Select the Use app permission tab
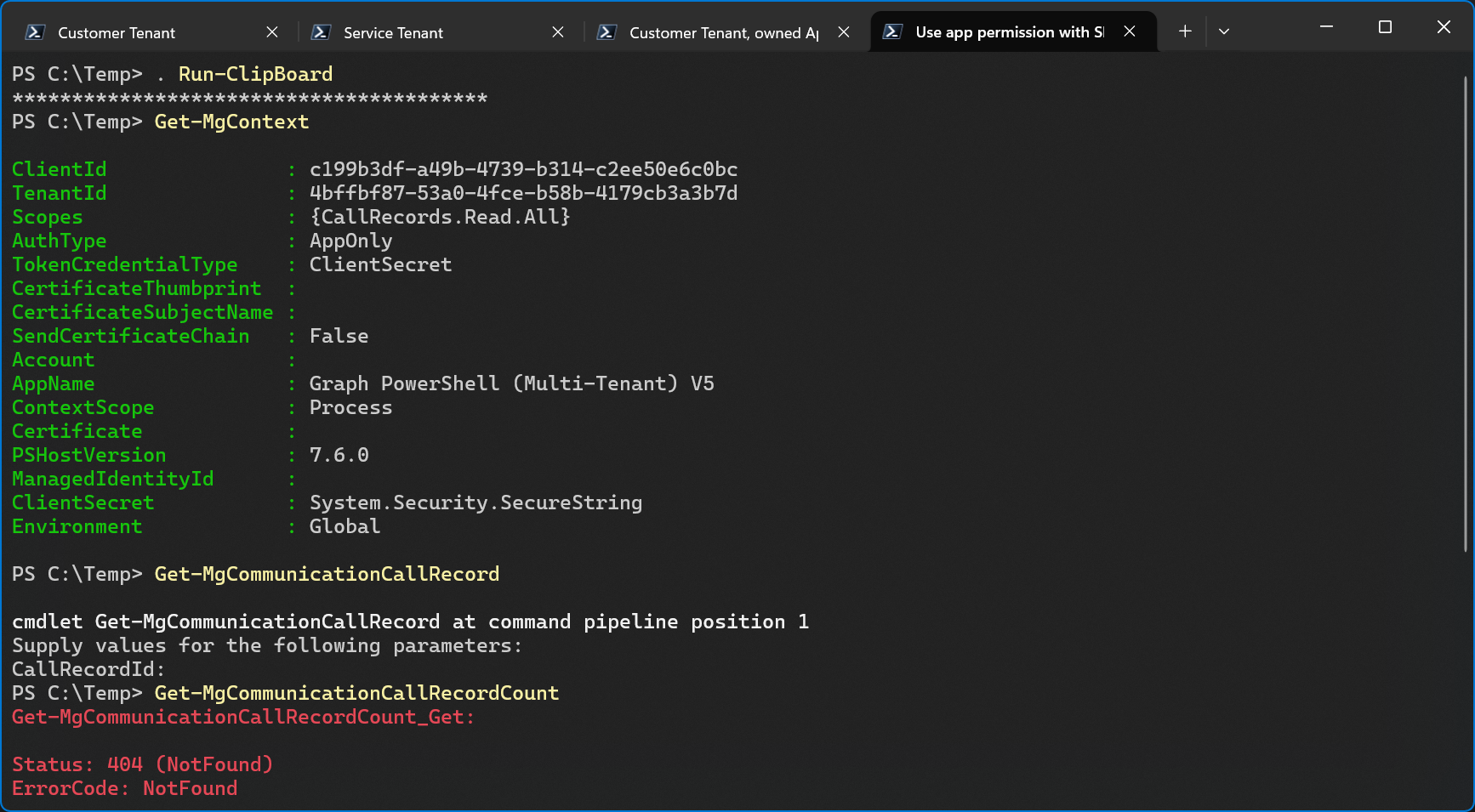This screenshot has width=1475, height=812. point(1008,31)
